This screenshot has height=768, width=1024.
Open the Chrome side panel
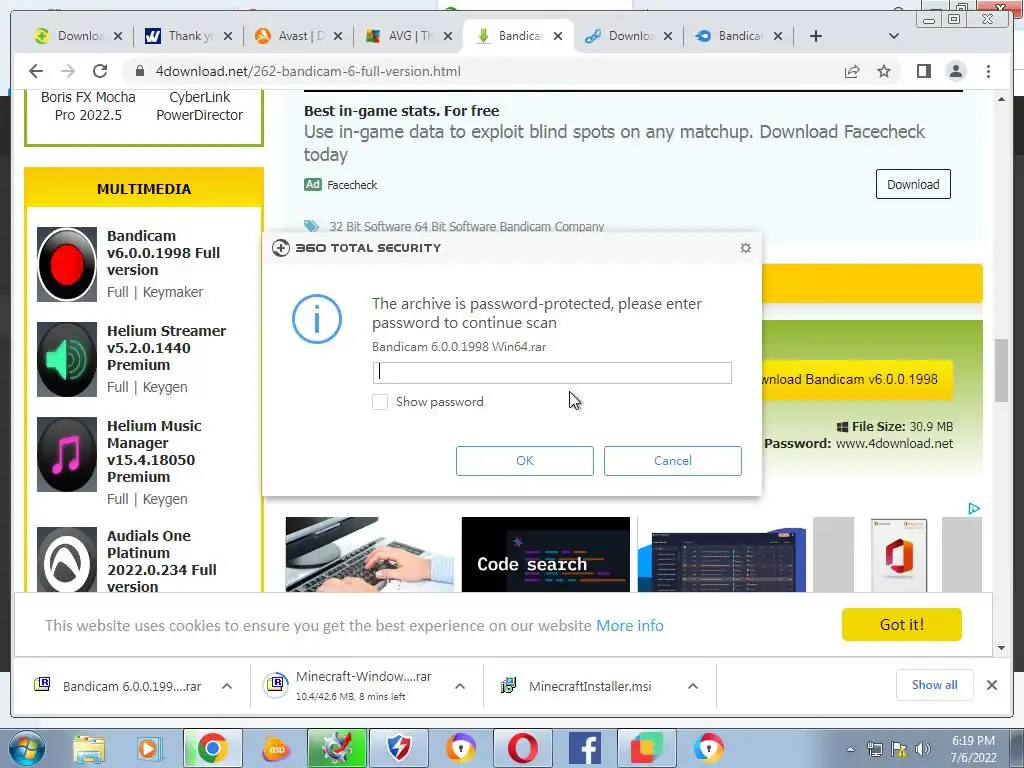[923, 71]
